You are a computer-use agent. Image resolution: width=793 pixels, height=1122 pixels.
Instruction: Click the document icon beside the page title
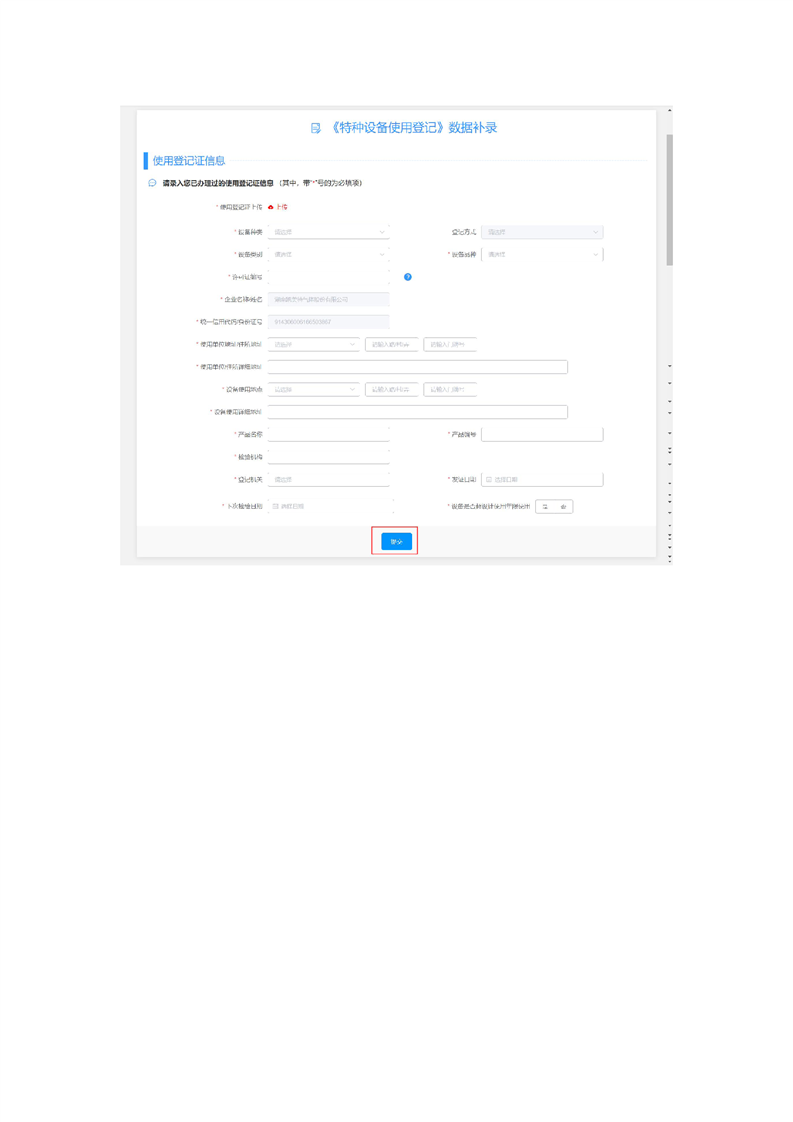click(x=316, y=128)
